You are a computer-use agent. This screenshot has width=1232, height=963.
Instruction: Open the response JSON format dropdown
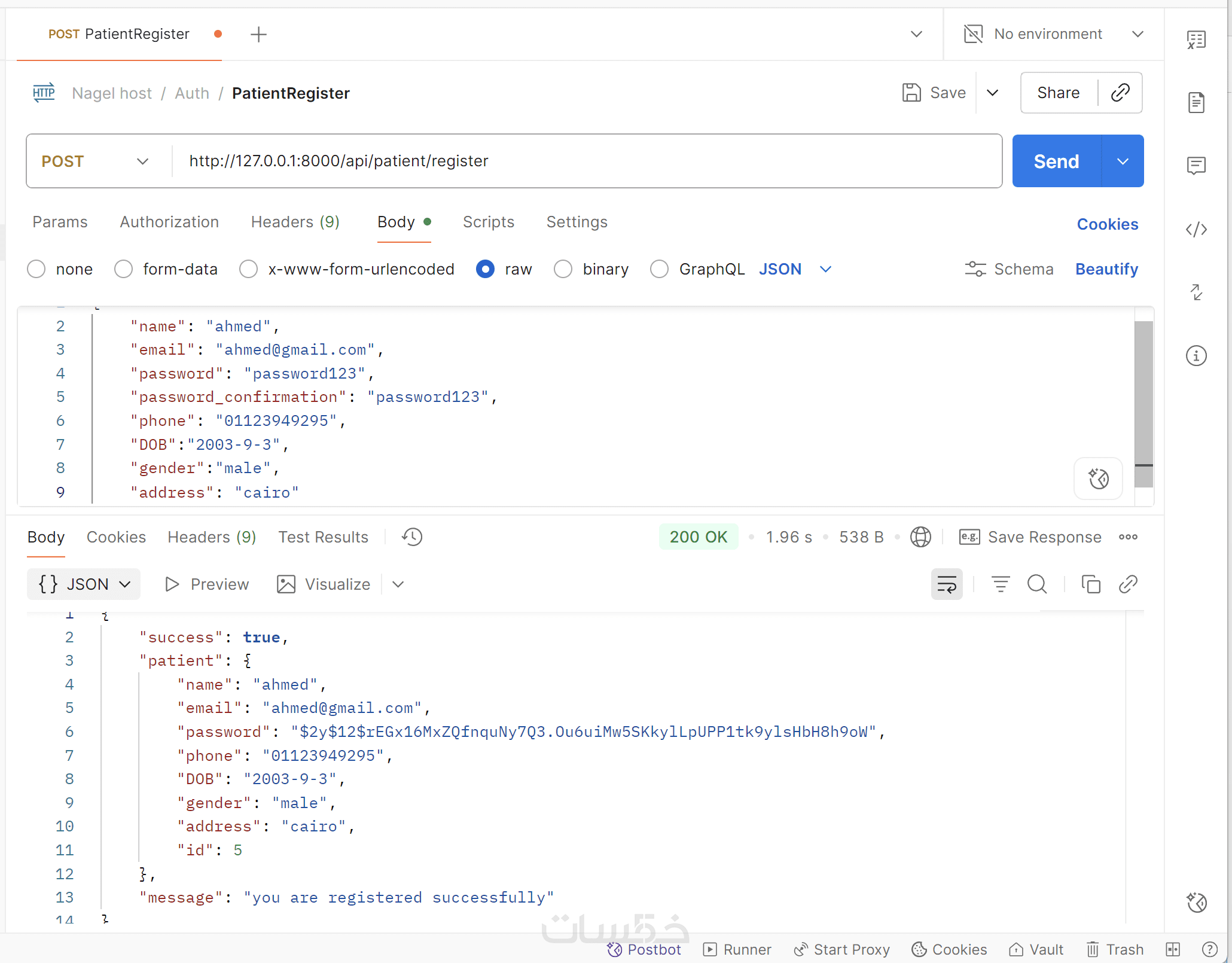[84, 584]
